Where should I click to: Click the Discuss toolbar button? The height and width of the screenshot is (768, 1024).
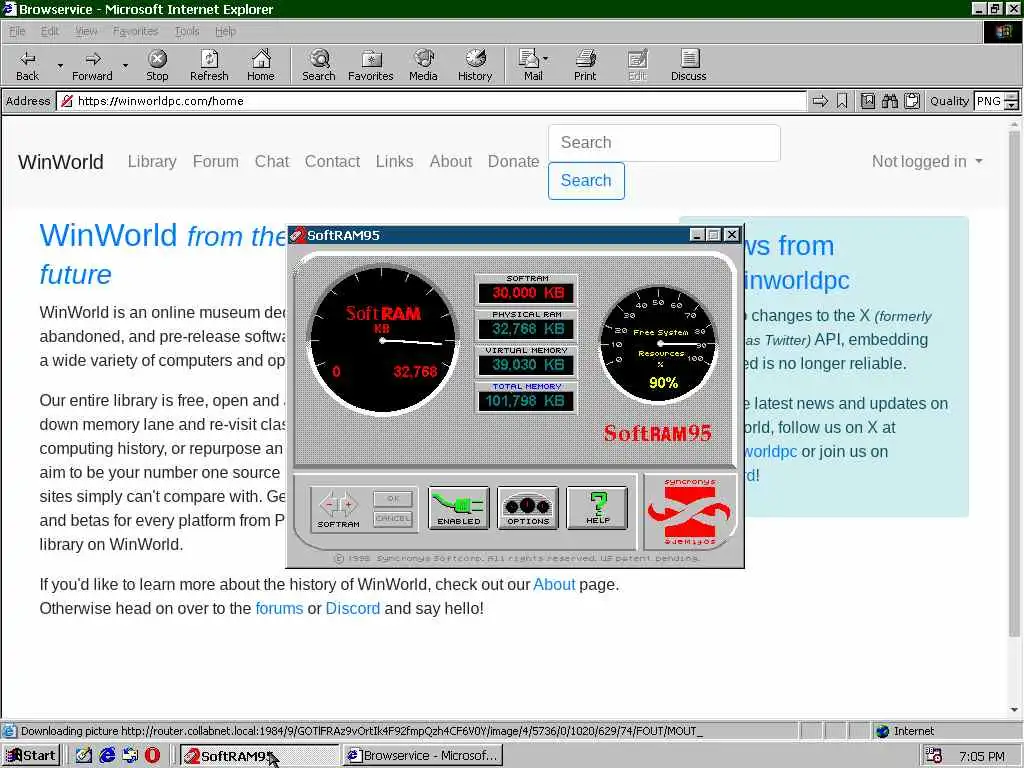point(688,65)
